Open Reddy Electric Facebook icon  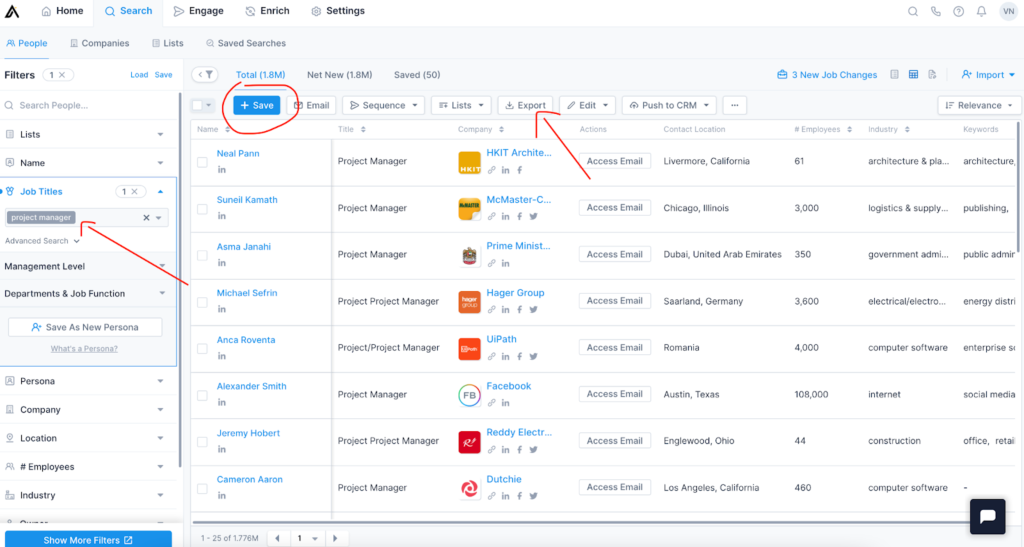(x=520, y=450)
